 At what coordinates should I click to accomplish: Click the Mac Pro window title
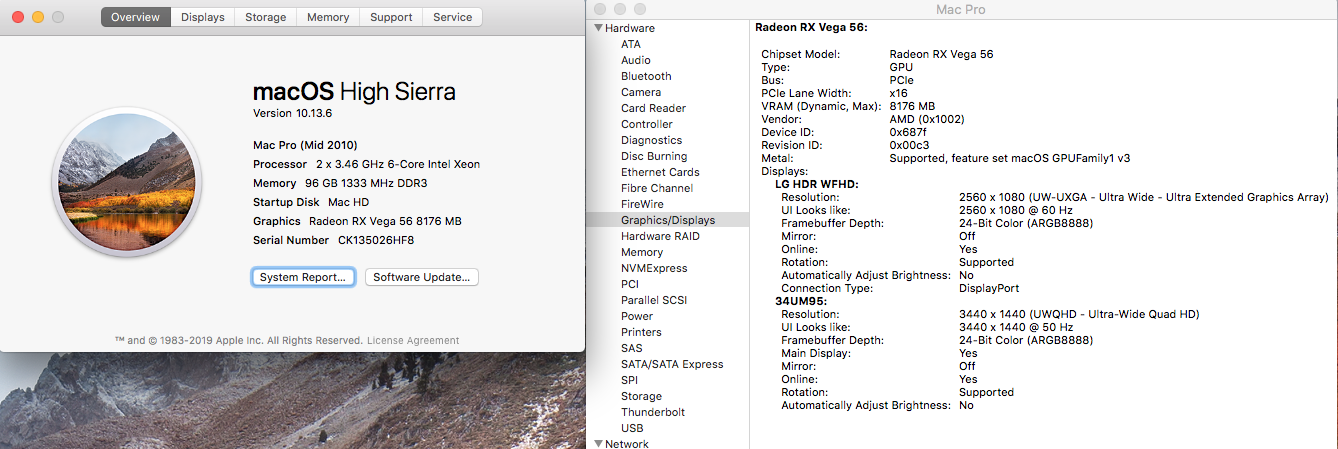pyautogui.click(x=960, y=9)
